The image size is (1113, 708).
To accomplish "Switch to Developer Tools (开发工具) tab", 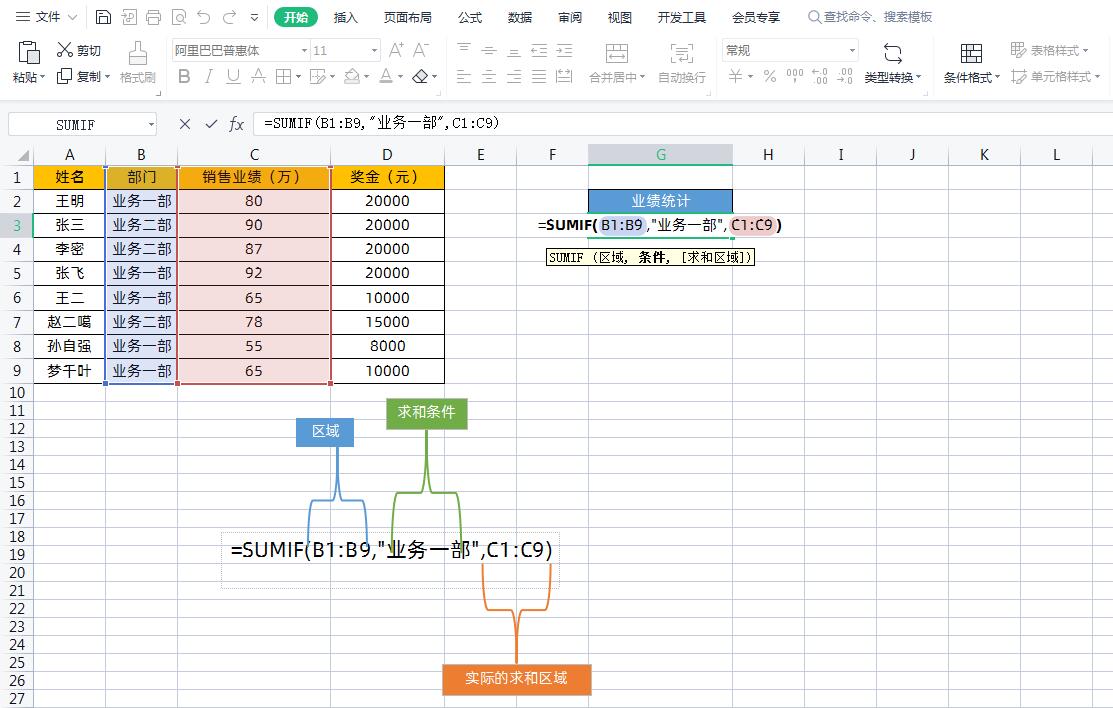I will point(681,17).
